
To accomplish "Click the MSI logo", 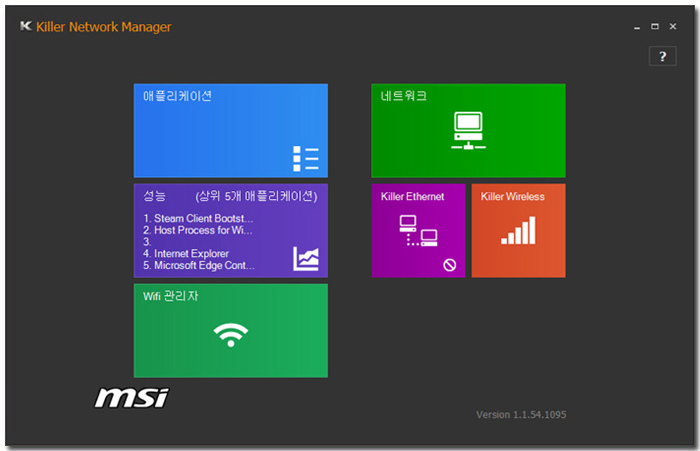I will click(x=132, y=397).
